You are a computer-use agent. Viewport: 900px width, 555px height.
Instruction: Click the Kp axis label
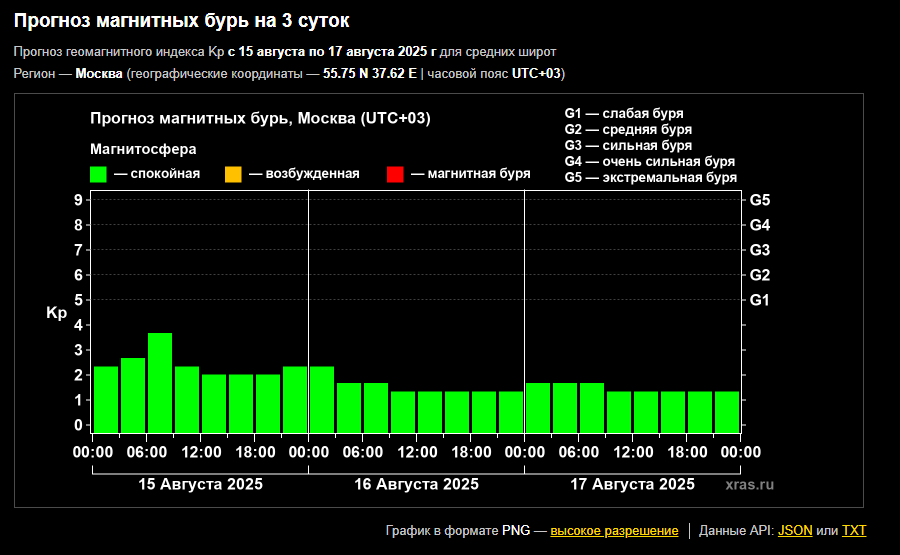click(56, 313)
